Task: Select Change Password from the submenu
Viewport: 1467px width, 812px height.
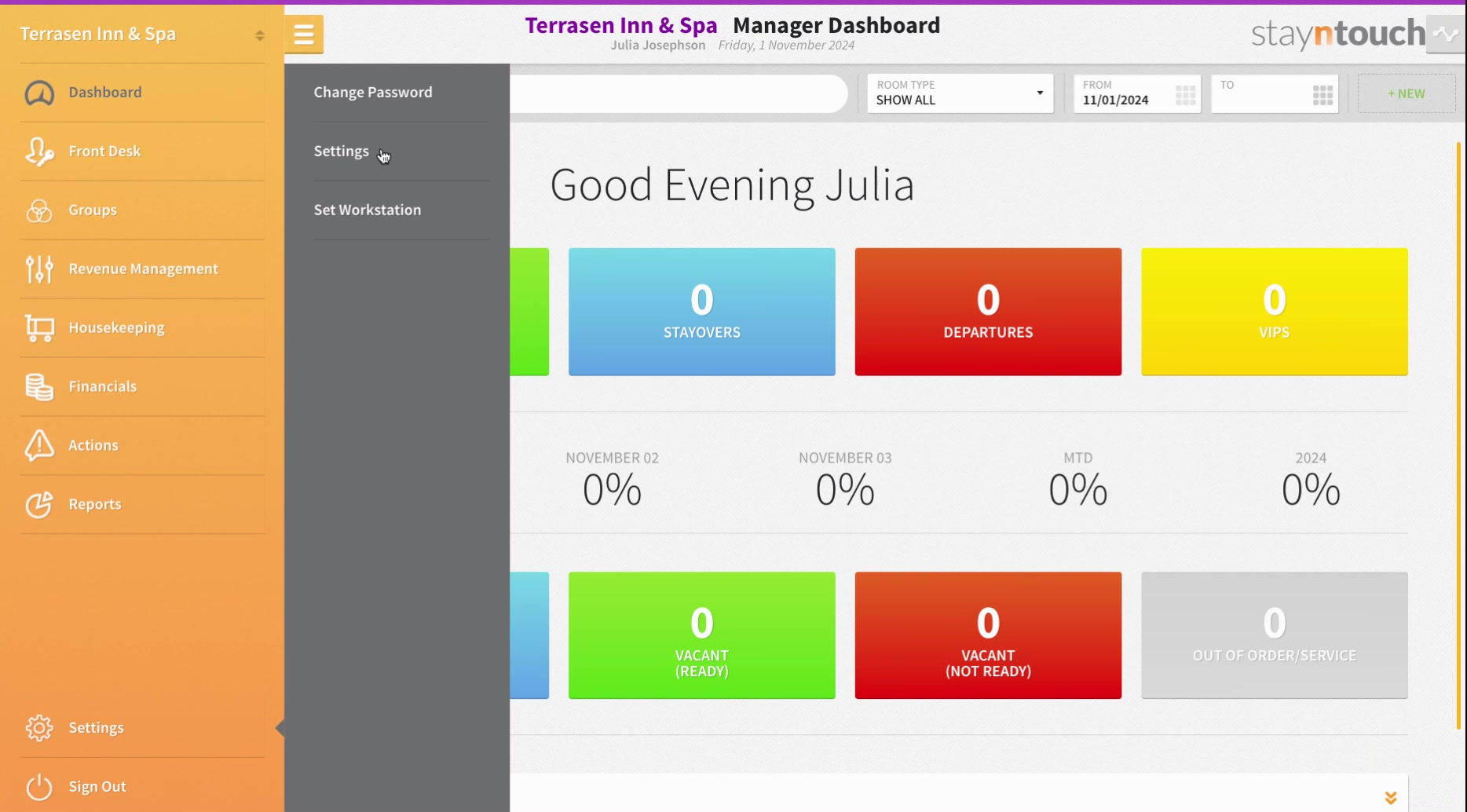Action: point(373,92)
